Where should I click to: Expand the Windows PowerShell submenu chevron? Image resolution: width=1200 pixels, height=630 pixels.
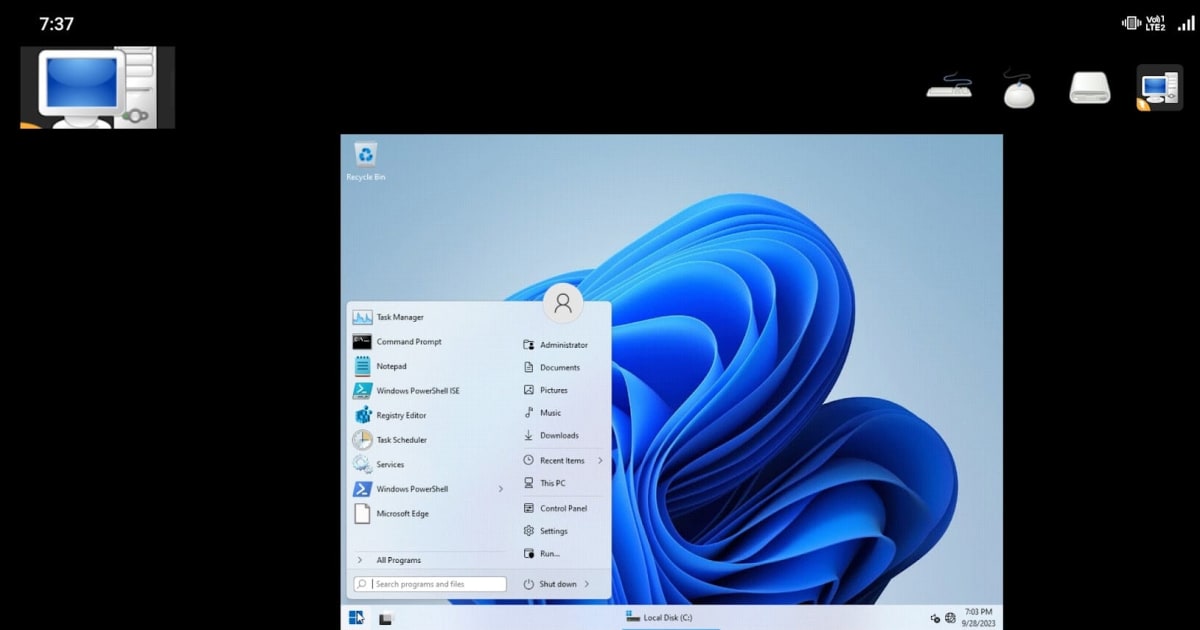502,489
